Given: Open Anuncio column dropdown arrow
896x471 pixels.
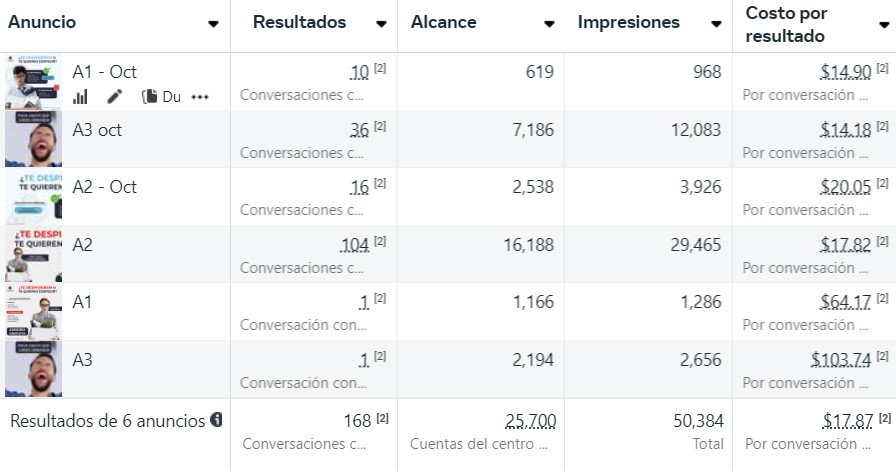Looking at the screenshot, I should point(213,24).
